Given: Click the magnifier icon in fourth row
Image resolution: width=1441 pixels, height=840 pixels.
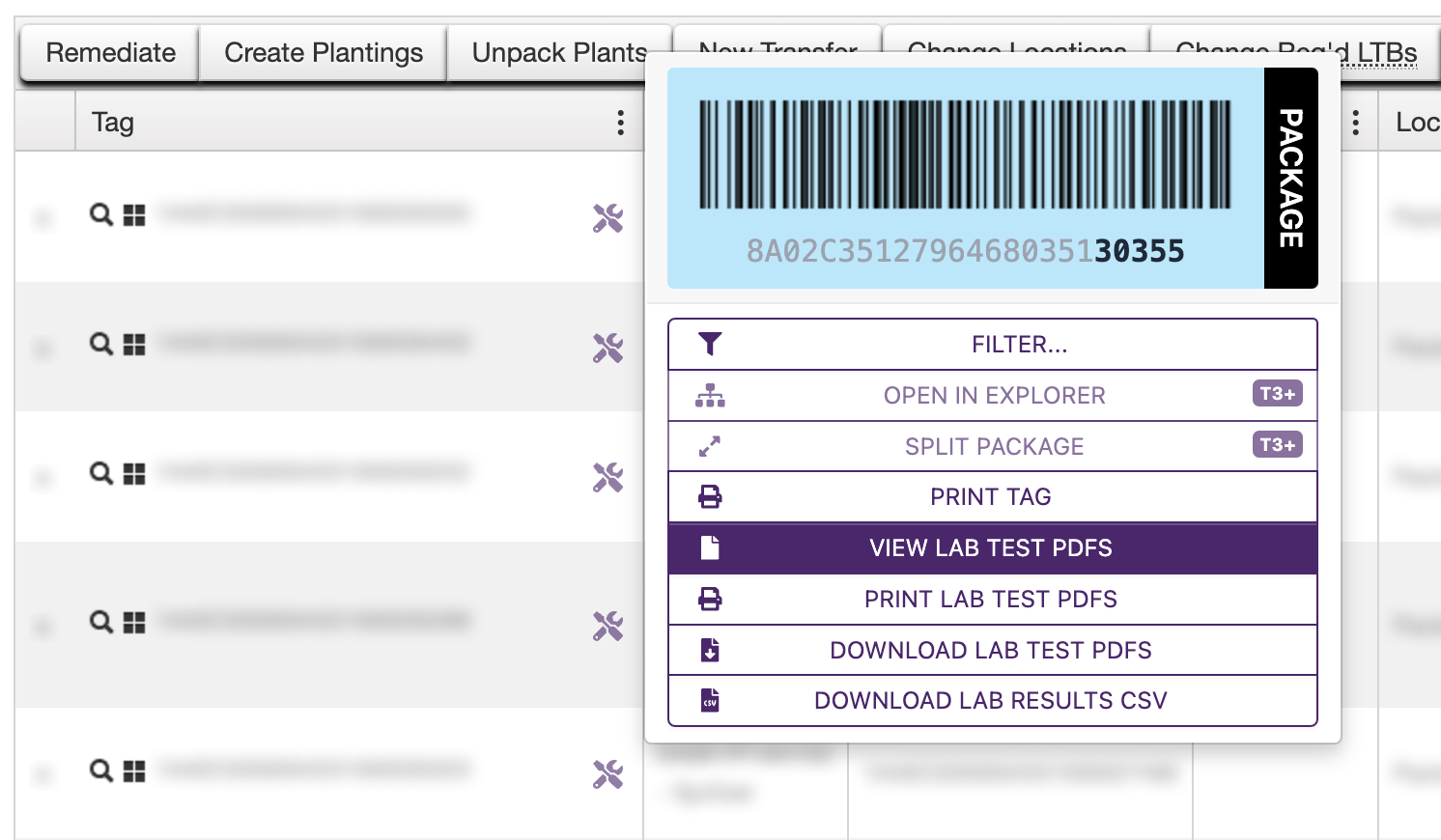Looking at the screenshot, I should [100, 622].
